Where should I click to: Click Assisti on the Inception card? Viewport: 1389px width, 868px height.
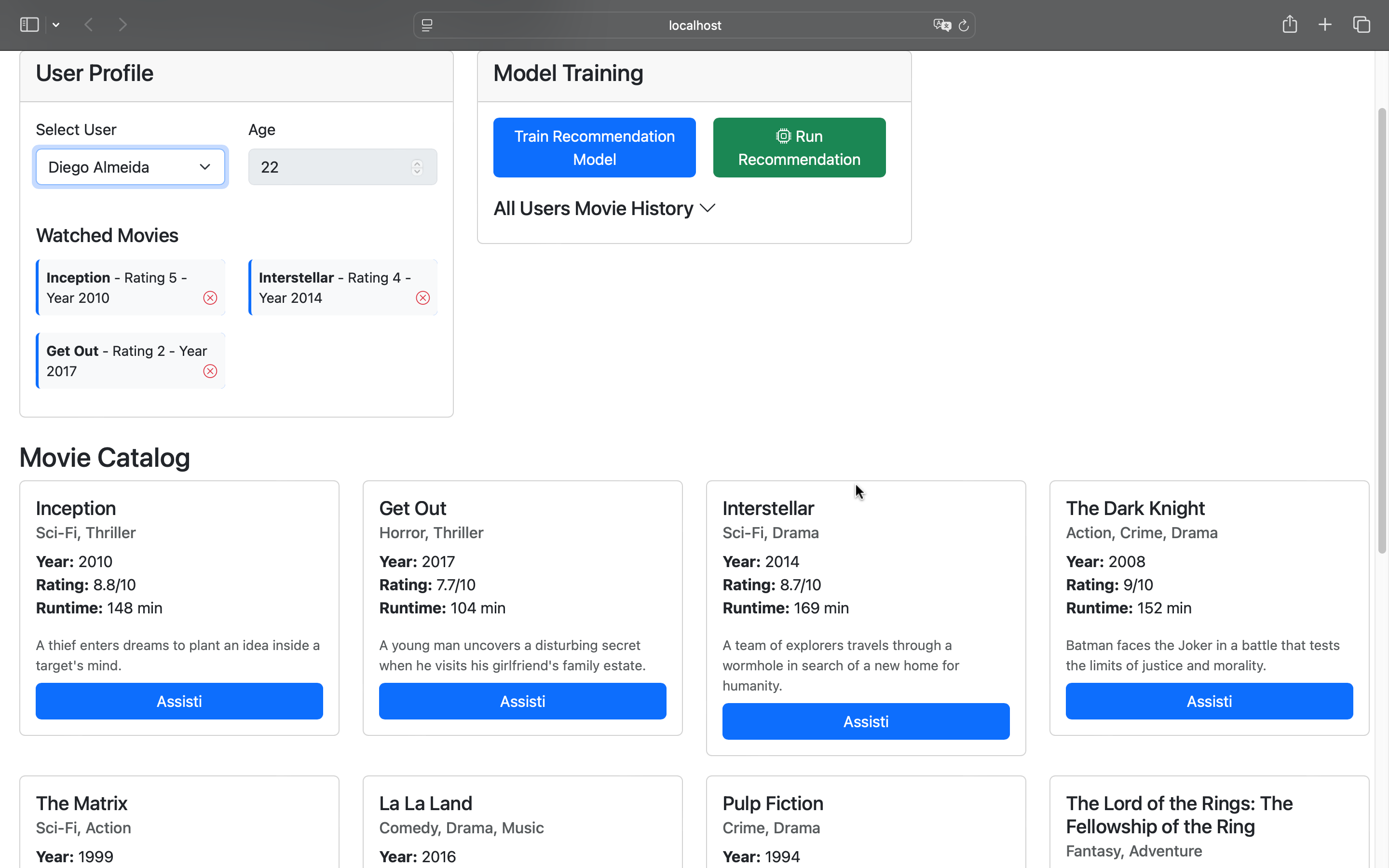179,701
